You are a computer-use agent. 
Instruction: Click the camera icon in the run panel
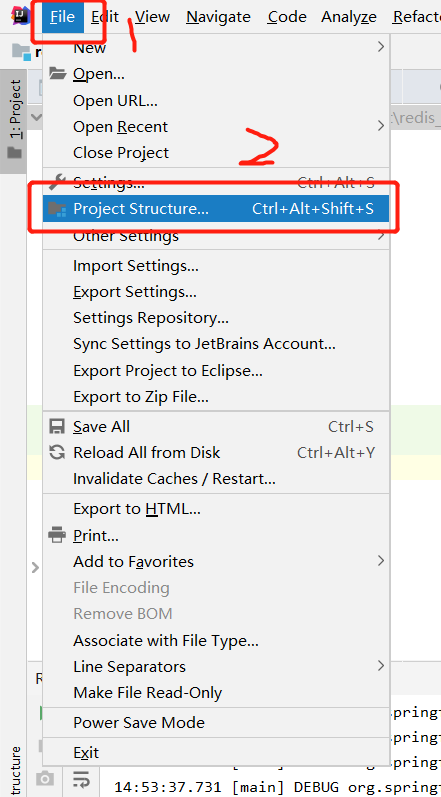[45, 778]
